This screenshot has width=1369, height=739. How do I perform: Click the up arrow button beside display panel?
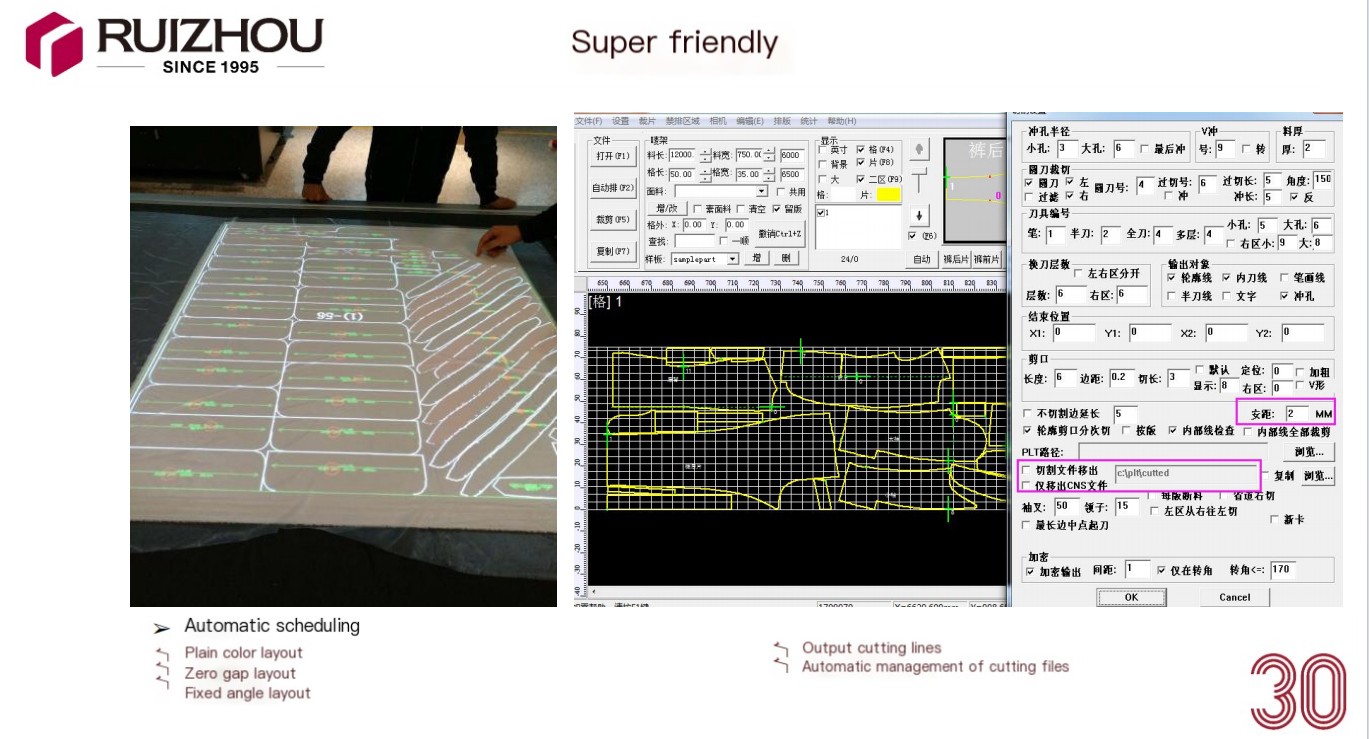[x=920, y=150]
